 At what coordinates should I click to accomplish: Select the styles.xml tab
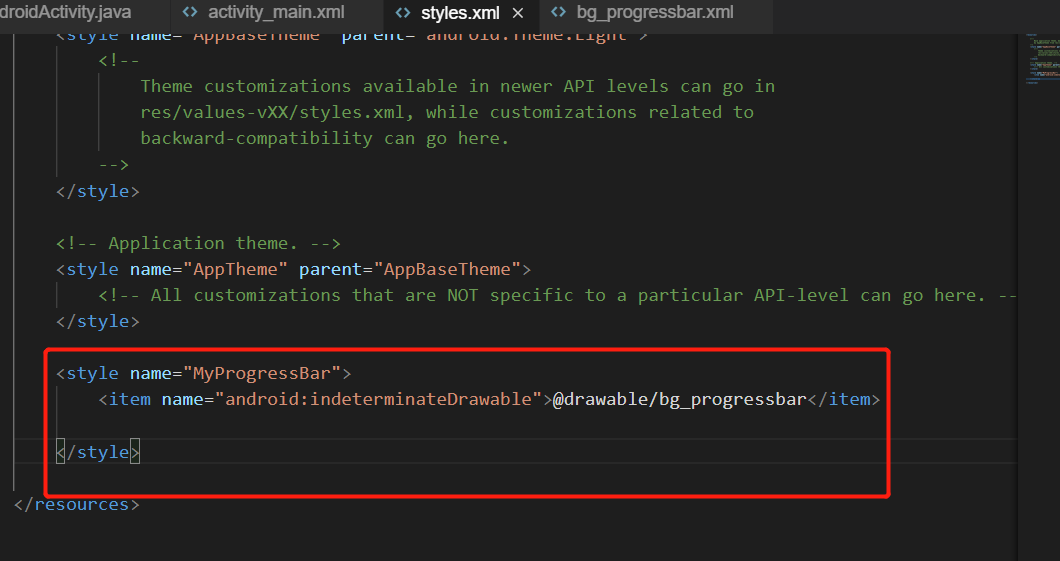[x=460, y=13]
